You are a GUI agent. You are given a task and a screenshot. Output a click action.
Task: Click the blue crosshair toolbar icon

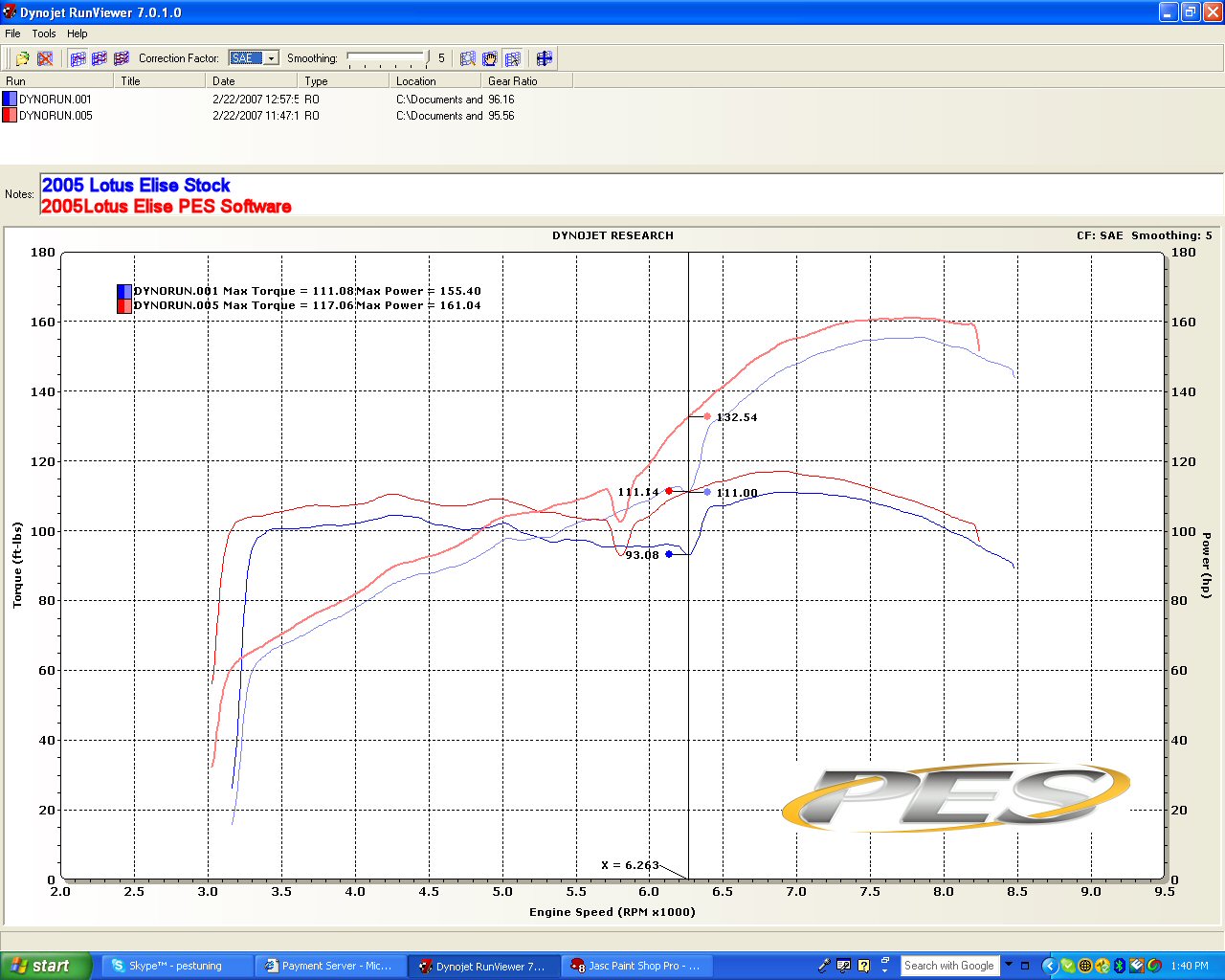[545, 58]
